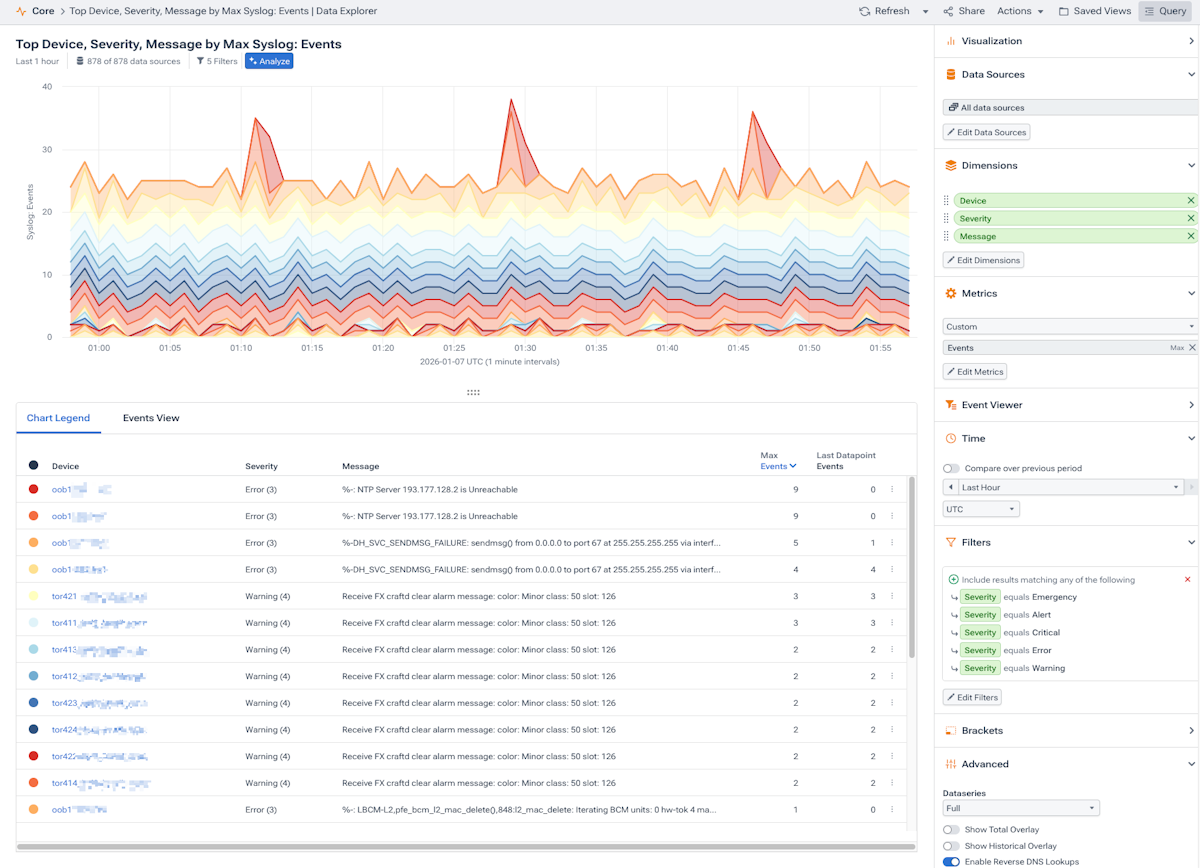Open tor413 device link
This screenshot has width=1200, height=868.
(x=100, y=650)
